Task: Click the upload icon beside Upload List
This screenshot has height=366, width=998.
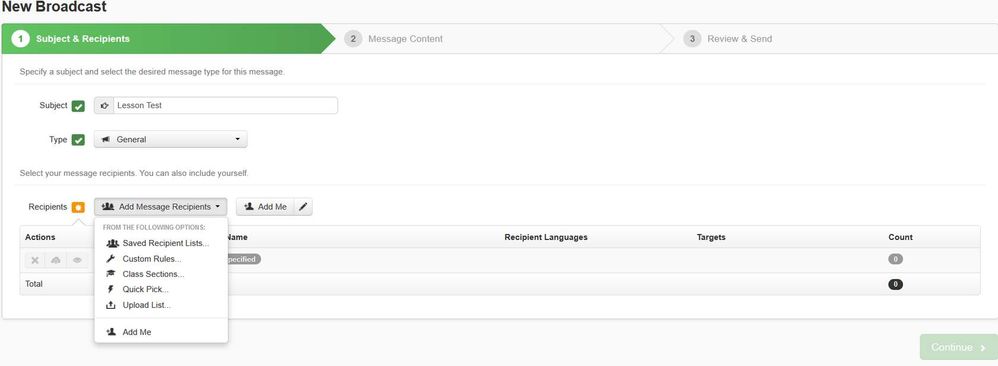Action: [111, 305]
